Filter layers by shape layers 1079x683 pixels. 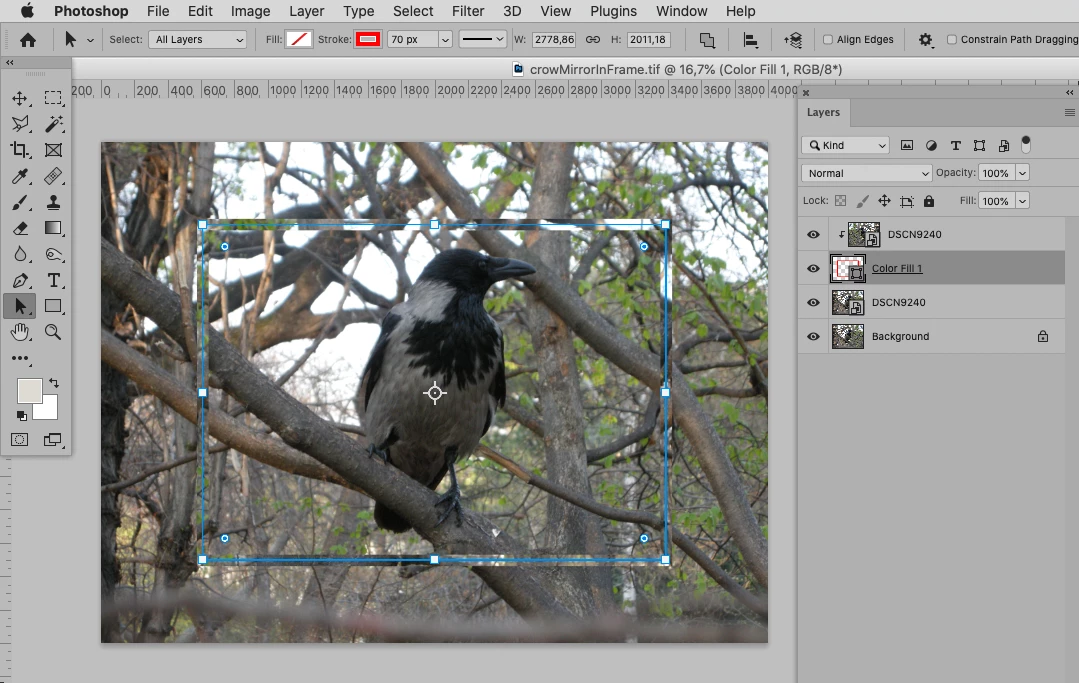click(979, 145)
